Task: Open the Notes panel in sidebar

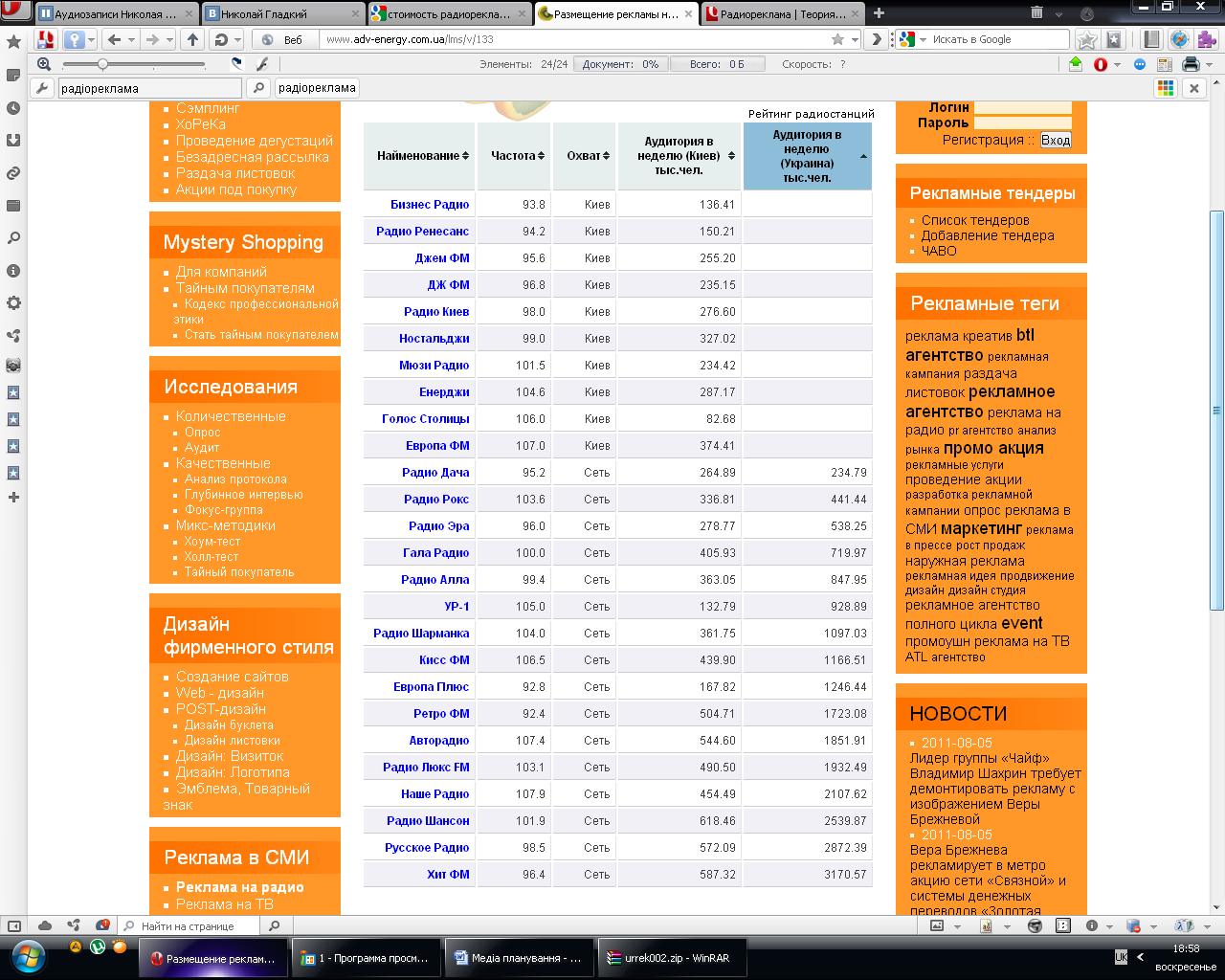Action: coord(13,75)
